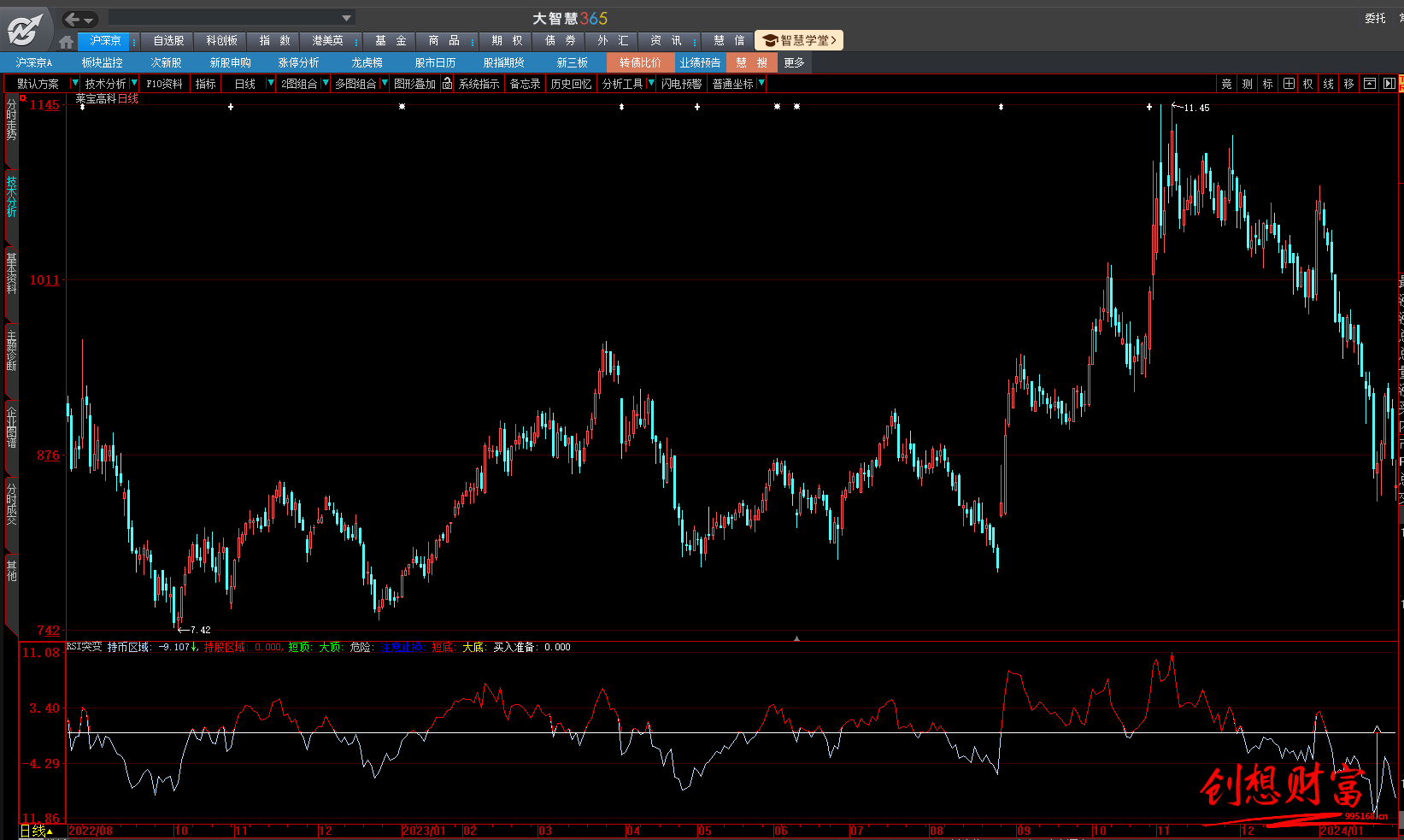Switch to the 自选股 tab
The width and height of the screenshot is (1404, 840).
pos(168,41)
